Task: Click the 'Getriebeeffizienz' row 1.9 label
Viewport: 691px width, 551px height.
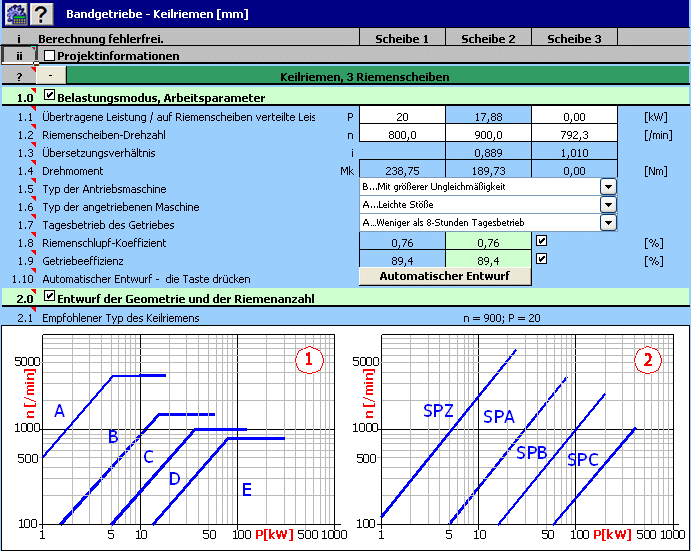Action: [83, 261]
